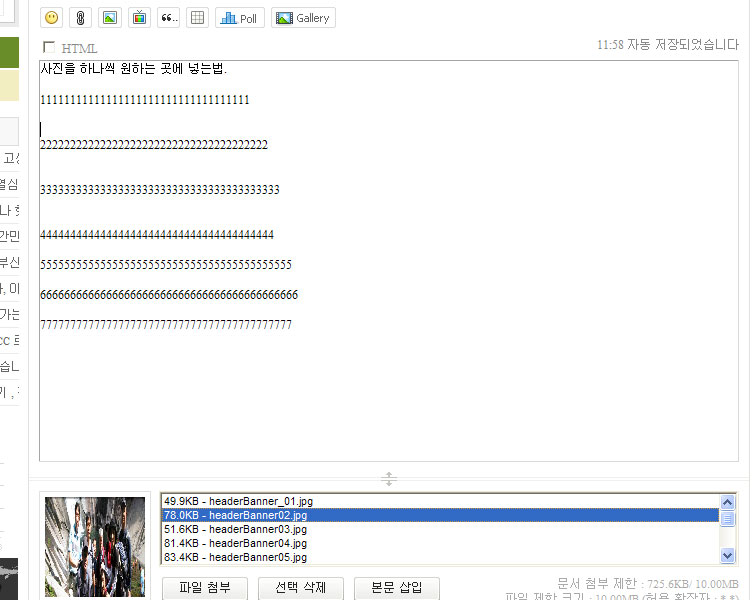Click the attached image preview thumbnail
This screenshot has width=754, height=600.
click(x=95, y=547)
